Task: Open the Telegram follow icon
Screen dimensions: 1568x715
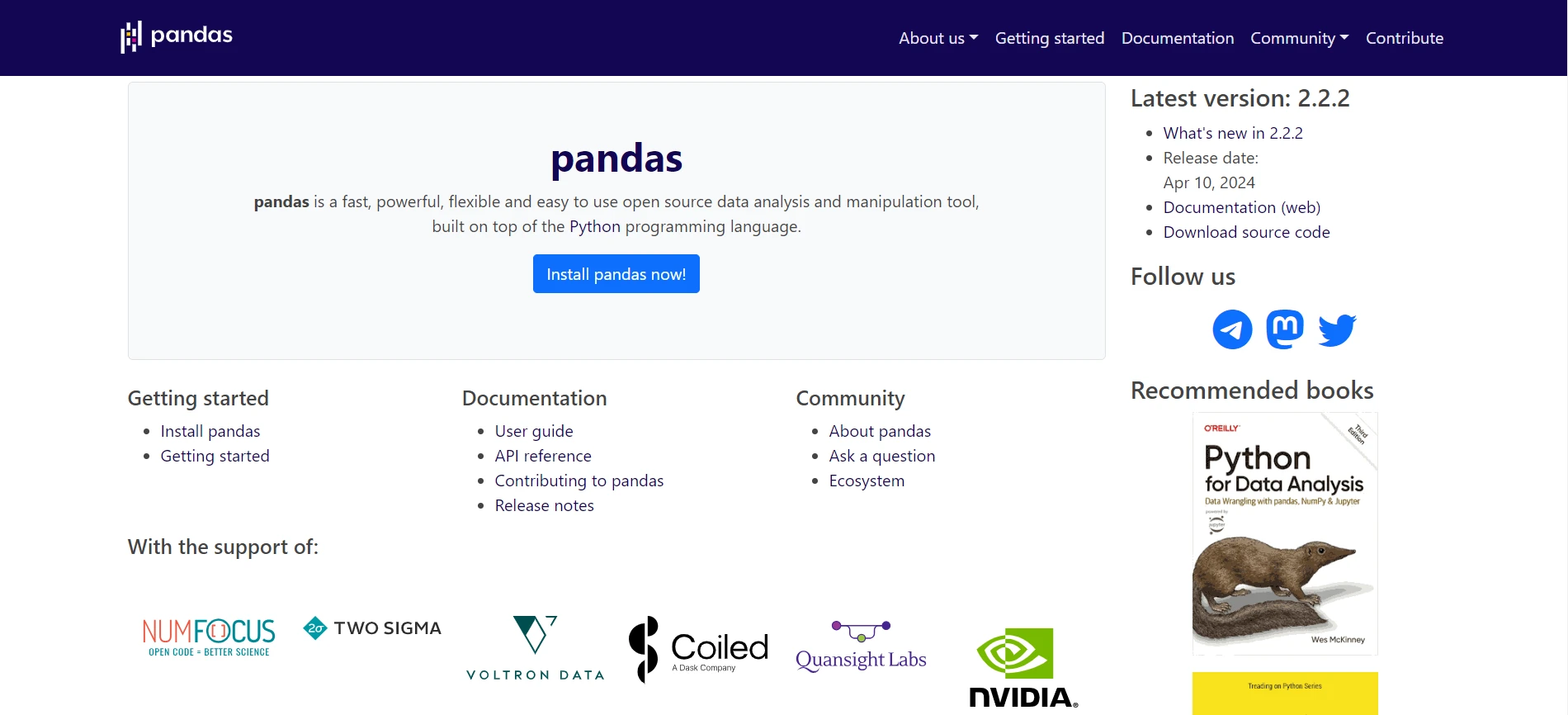Action: [x=1232, y=329]
